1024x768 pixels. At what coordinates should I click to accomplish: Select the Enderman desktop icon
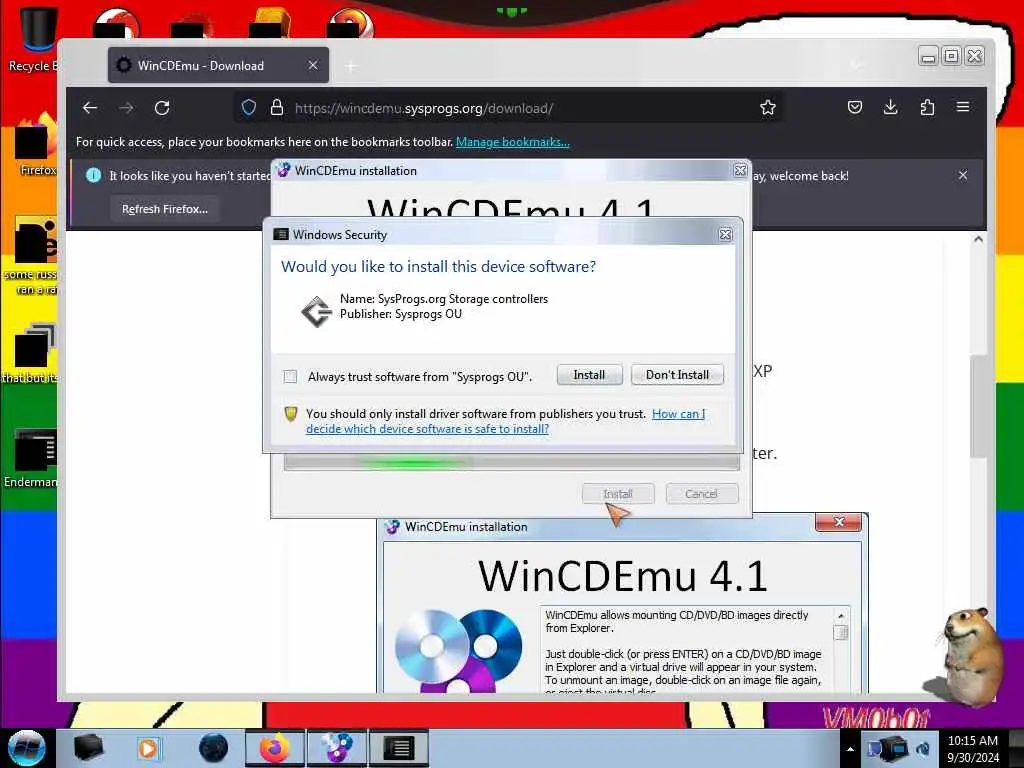coord(31,458)
